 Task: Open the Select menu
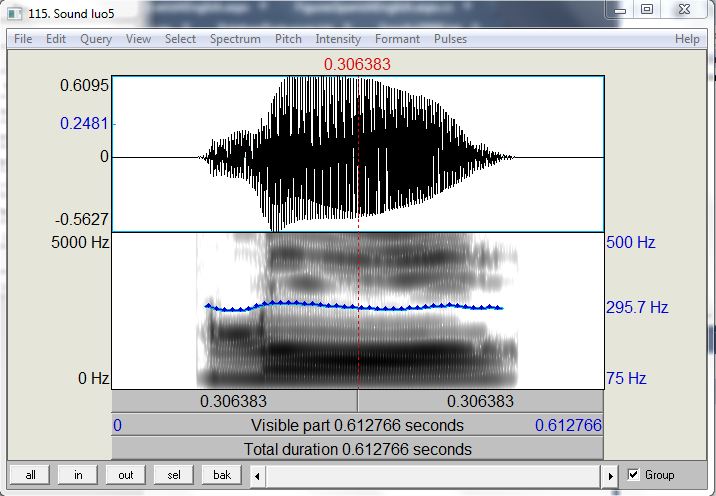tap(180, 39)
